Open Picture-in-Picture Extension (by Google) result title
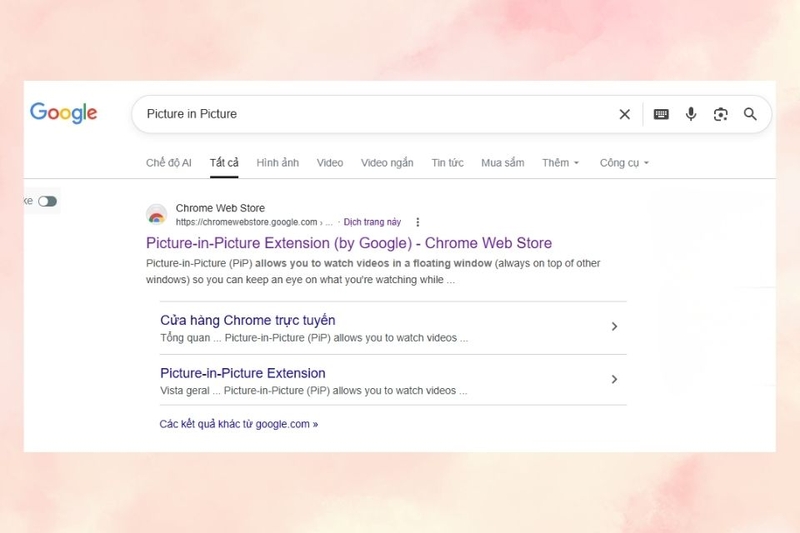The image size is (800, 533). tap(349, 243)
